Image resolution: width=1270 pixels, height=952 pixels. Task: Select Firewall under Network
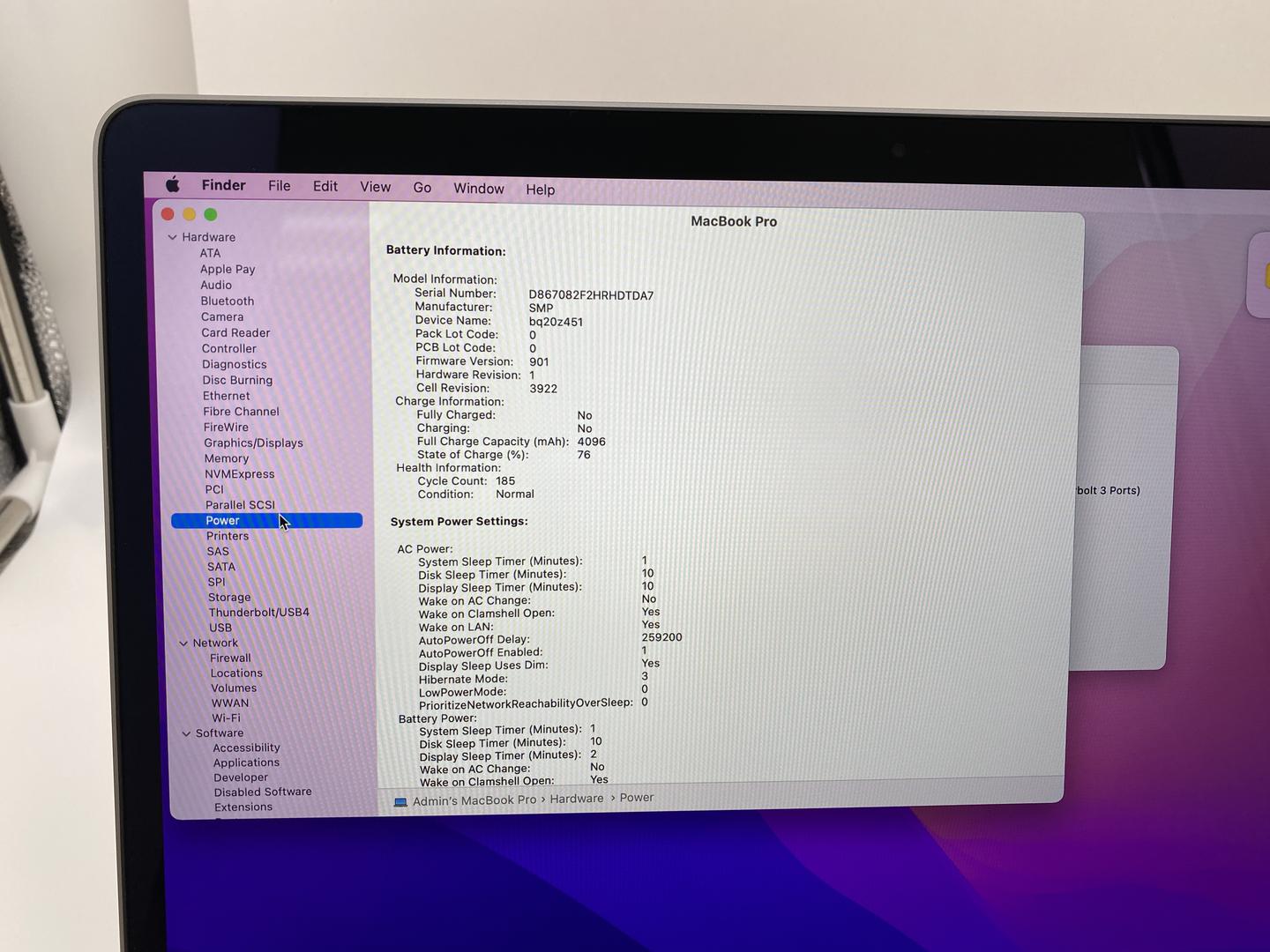(x=230, y=658)
